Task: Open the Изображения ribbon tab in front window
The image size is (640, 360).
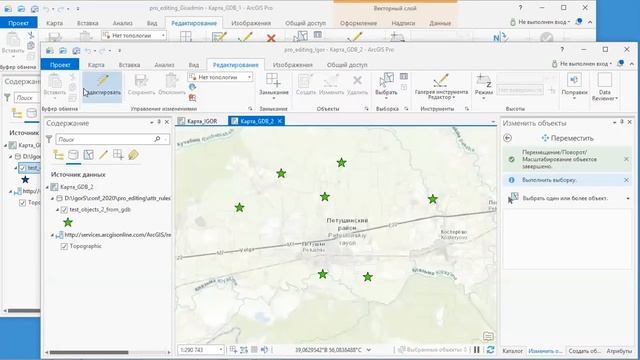Action: pyautogui.click(x=293, y=64)
